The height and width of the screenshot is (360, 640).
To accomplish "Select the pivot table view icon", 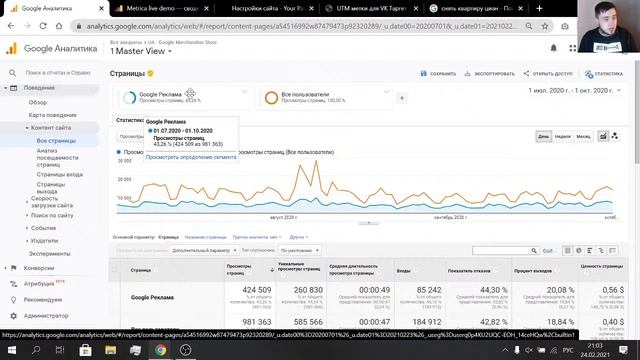I will tap(613, 251).
